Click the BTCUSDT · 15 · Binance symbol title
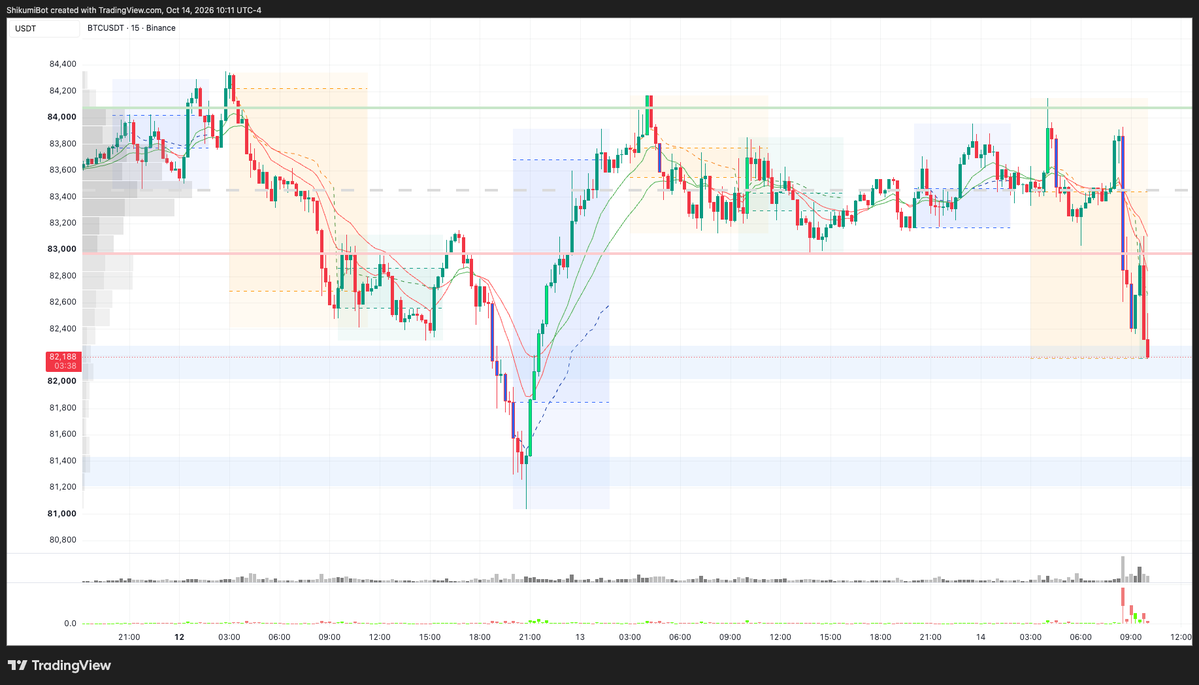The image size is (1199, 685). [132, 28]
